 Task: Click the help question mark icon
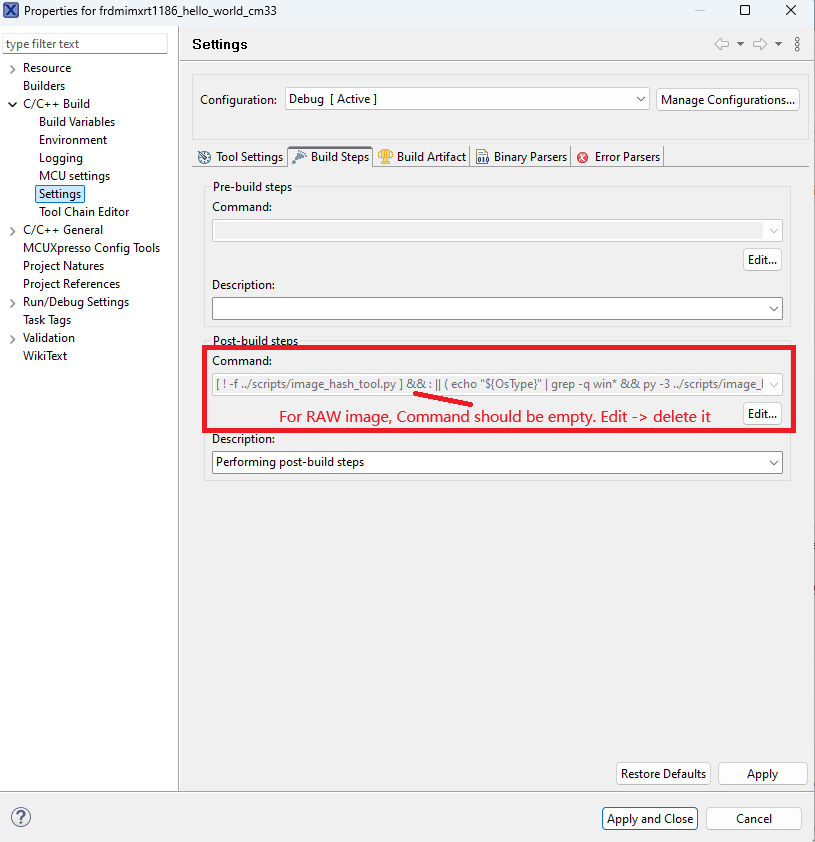pyautogui.click(x=20, y=817)
